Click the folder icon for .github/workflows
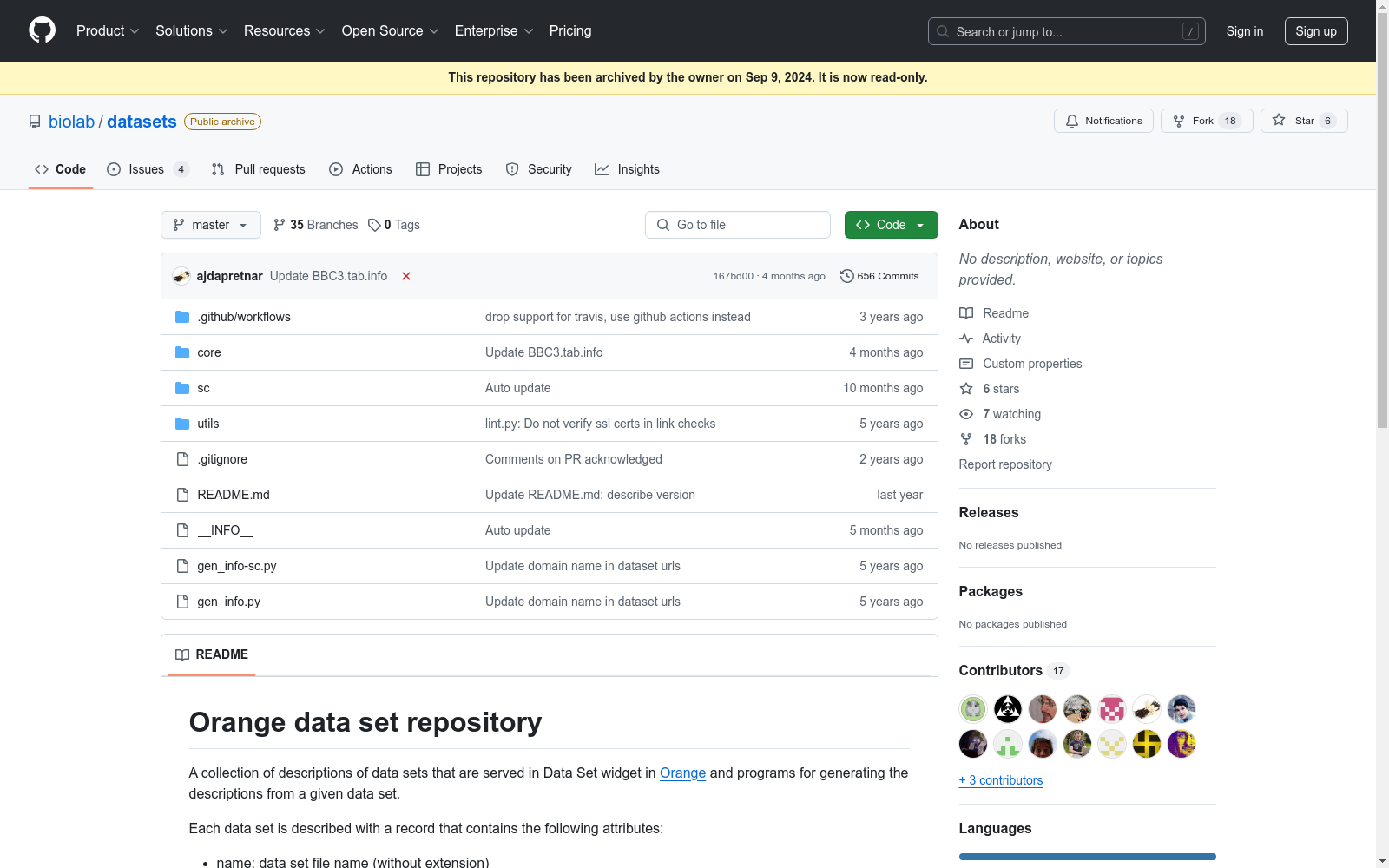This screenshot has height=868, width=1389. 182,317
